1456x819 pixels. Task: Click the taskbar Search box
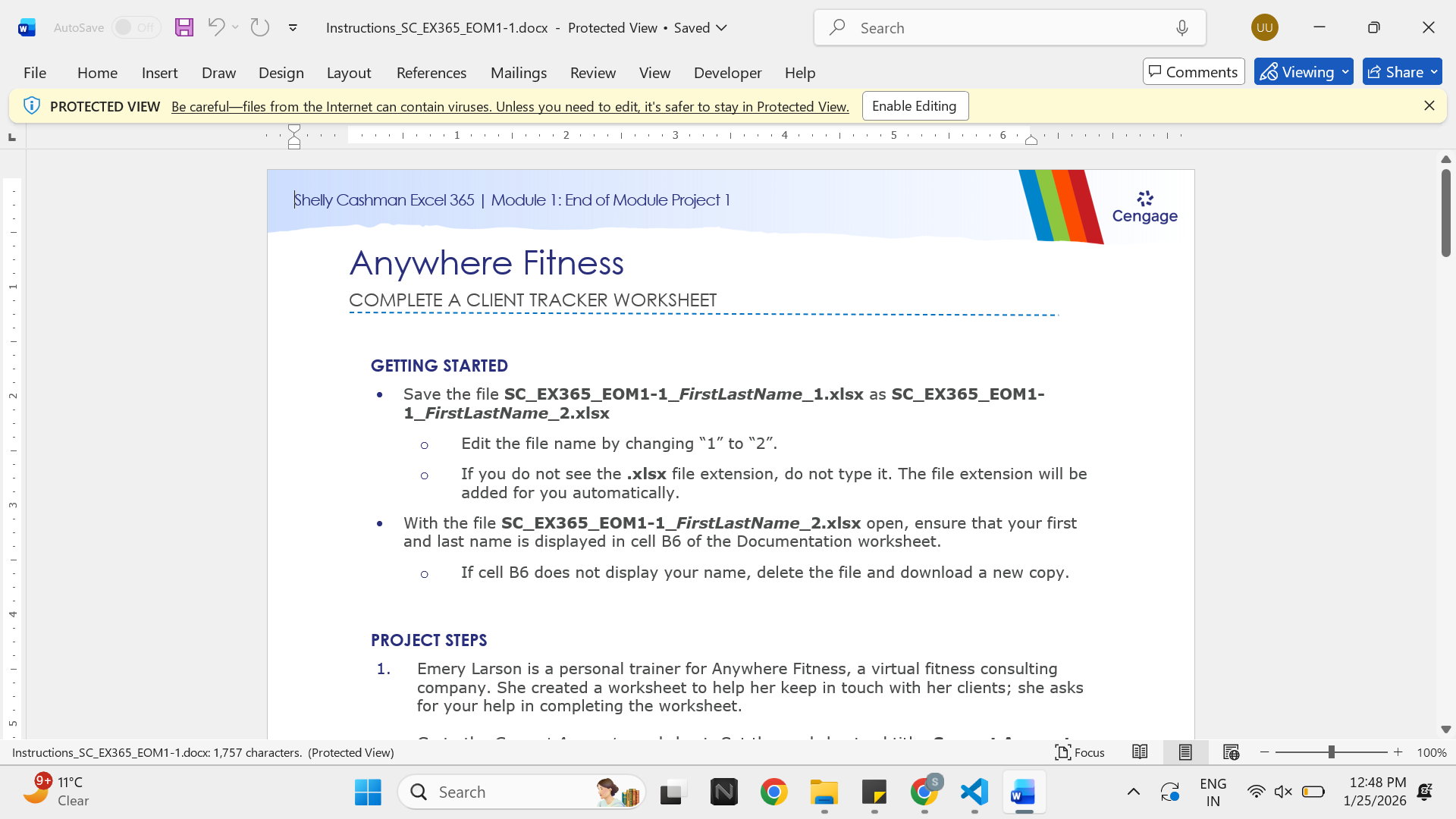coord(522,792)
